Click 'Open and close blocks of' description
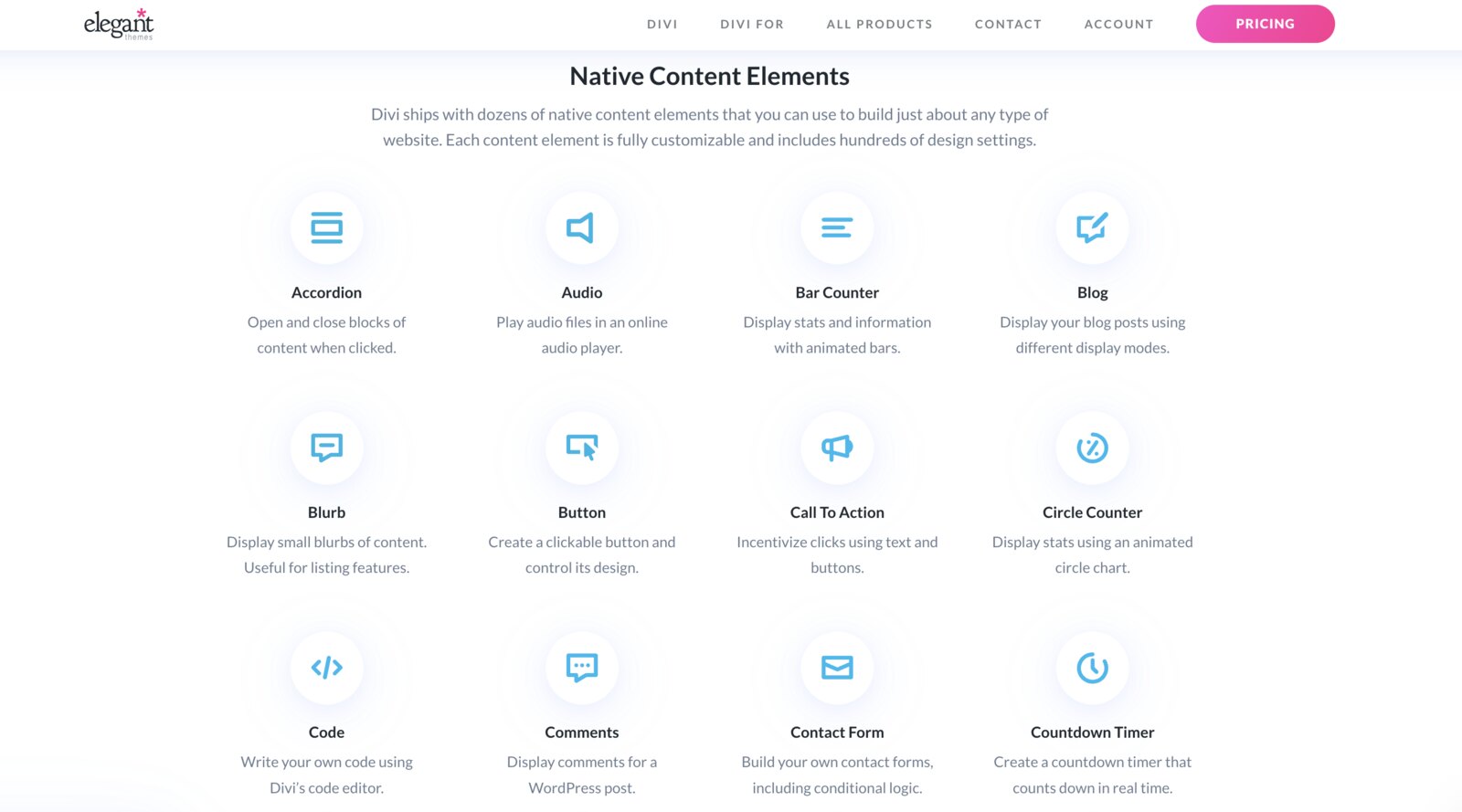Image resolution: width=1462 pixels, height=812 pixels. 326,322
